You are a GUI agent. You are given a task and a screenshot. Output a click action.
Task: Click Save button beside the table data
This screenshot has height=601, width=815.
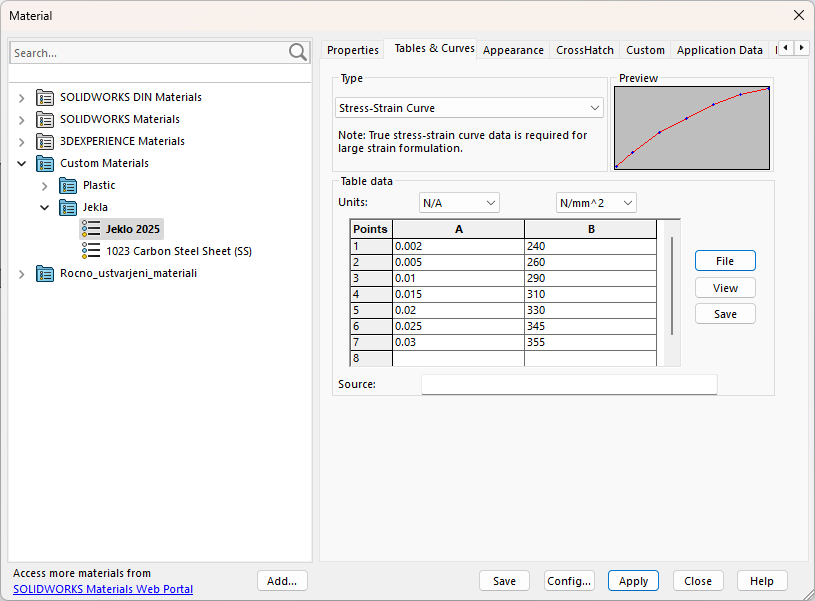coord(725,314)
